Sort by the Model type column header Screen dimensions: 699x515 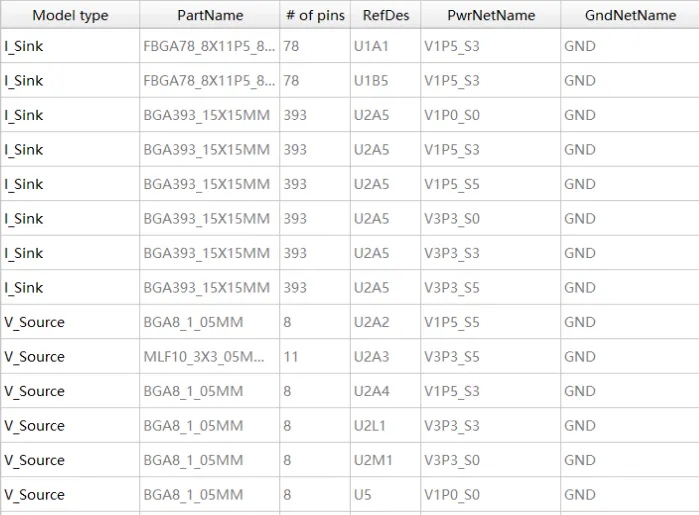(70, 15)
